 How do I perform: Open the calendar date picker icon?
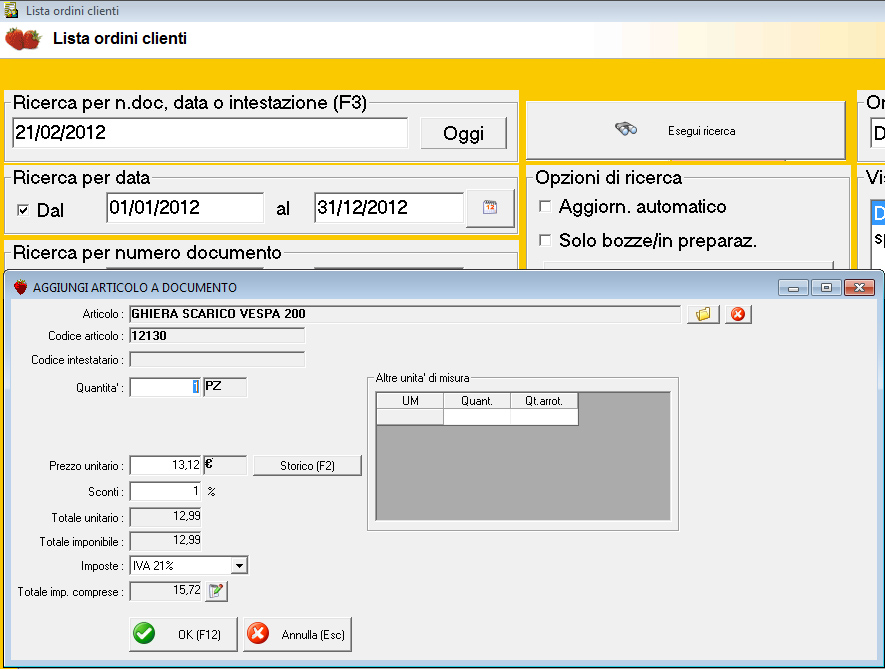pos(490,208)
